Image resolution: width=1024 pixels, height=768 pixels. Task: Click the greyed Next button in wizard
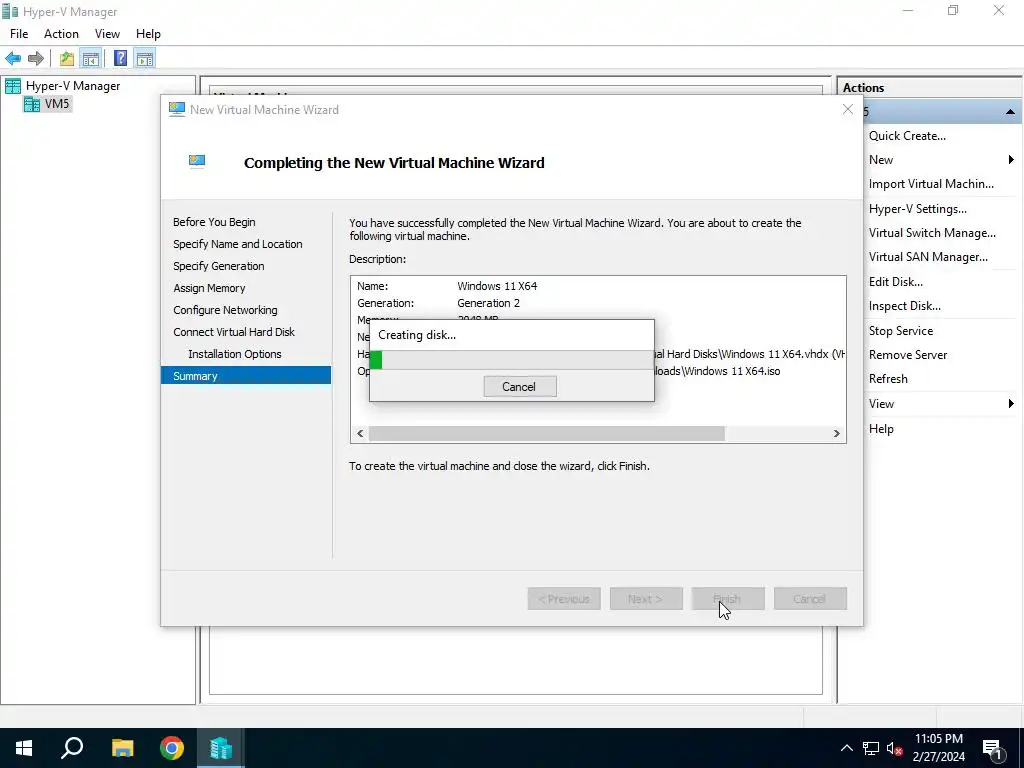(x=647, y=599)
